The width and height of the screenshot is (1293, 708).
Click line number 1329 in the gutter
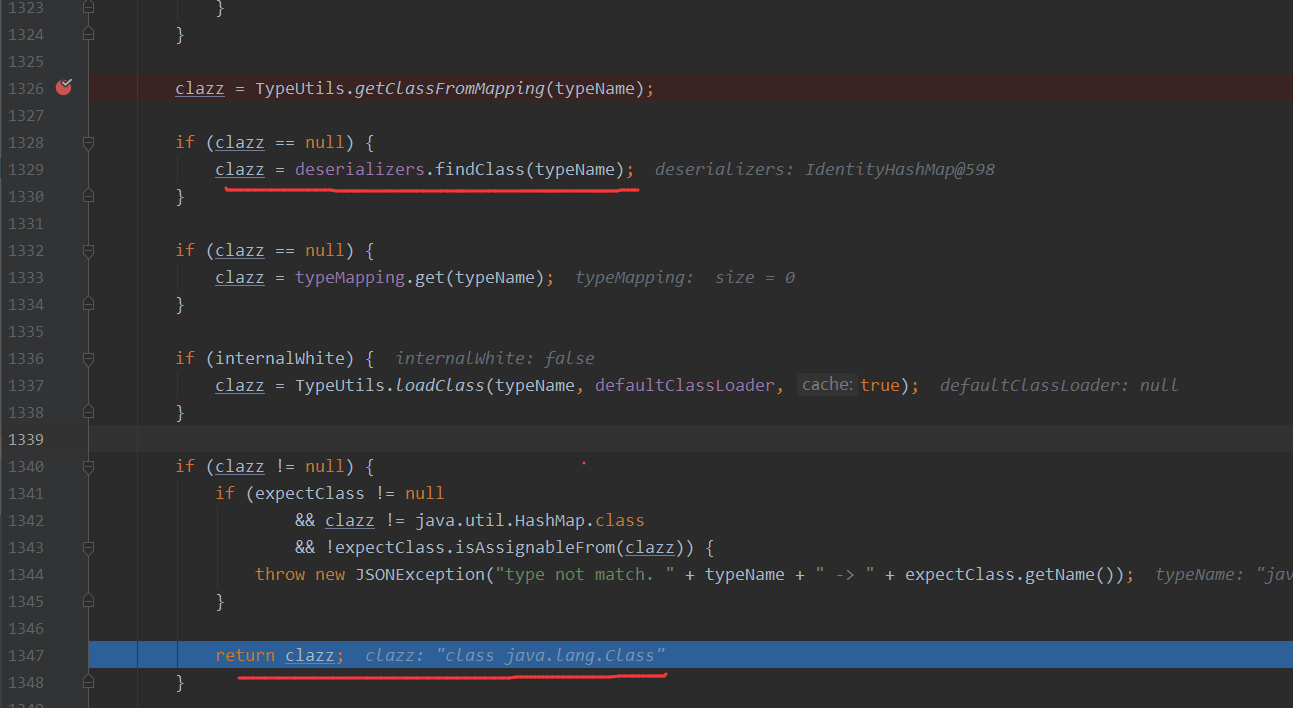(26, 169)
